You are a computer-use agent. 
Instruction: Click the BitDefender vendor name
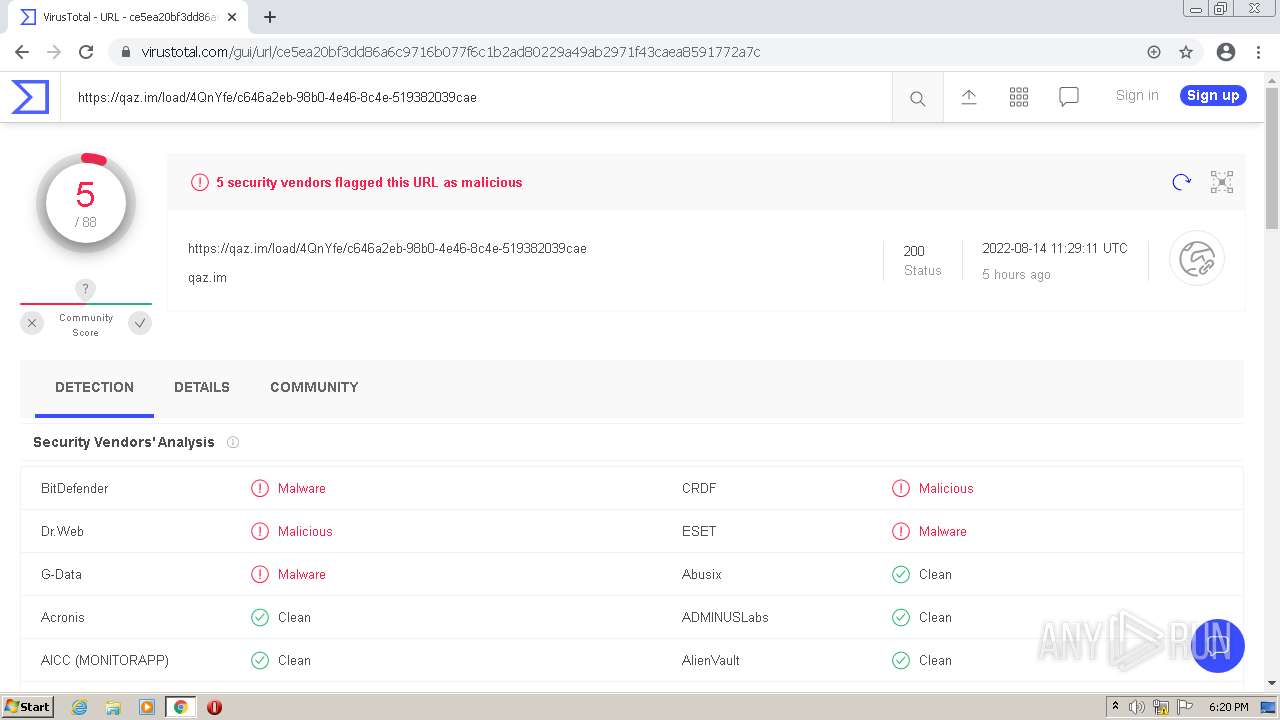tap(75, 489)
